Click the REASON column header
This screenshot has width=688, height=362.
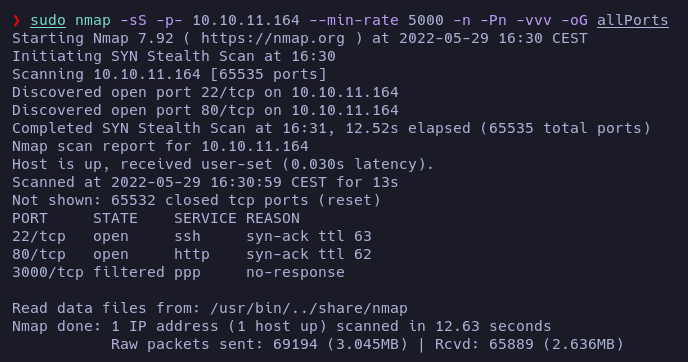click(272, 218)
